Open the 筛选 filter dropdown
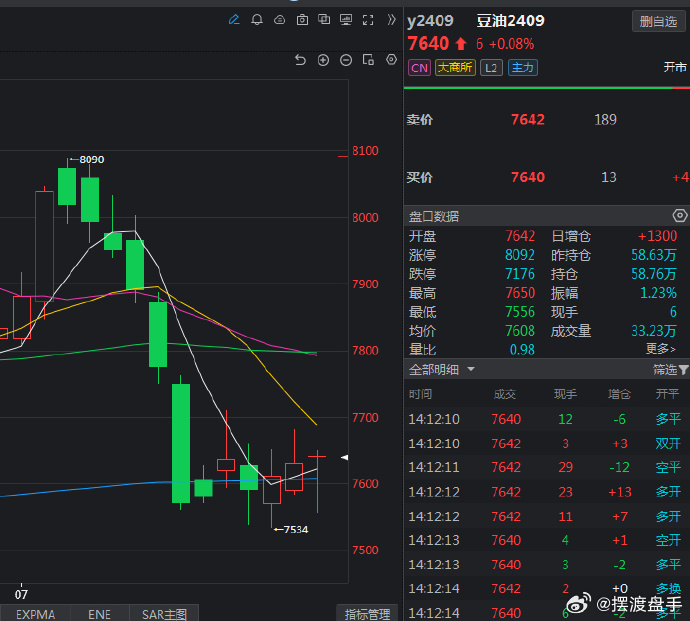Viewport: 690px width, 621px height. [670, 370]
